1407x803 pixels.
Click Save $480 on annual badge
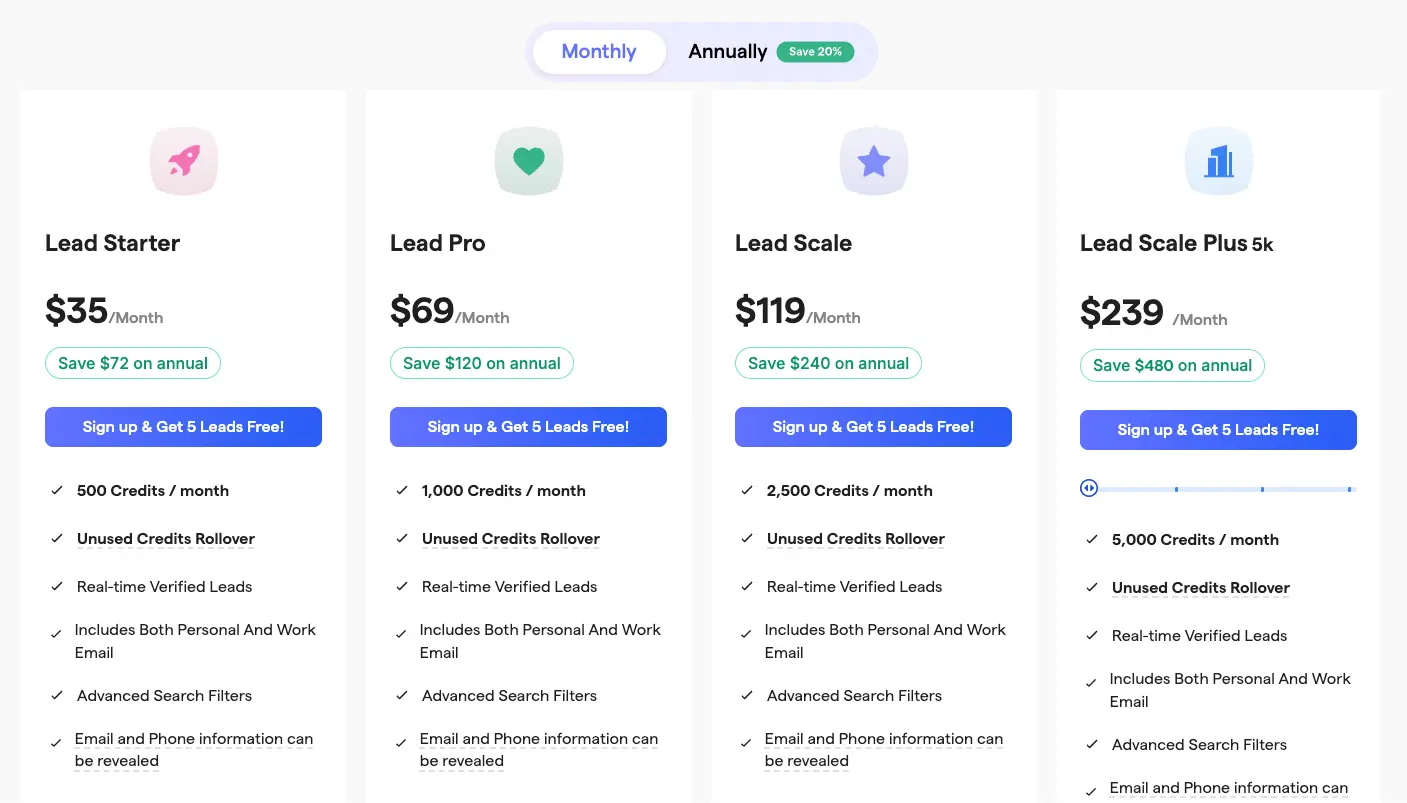coord(1172,366)
